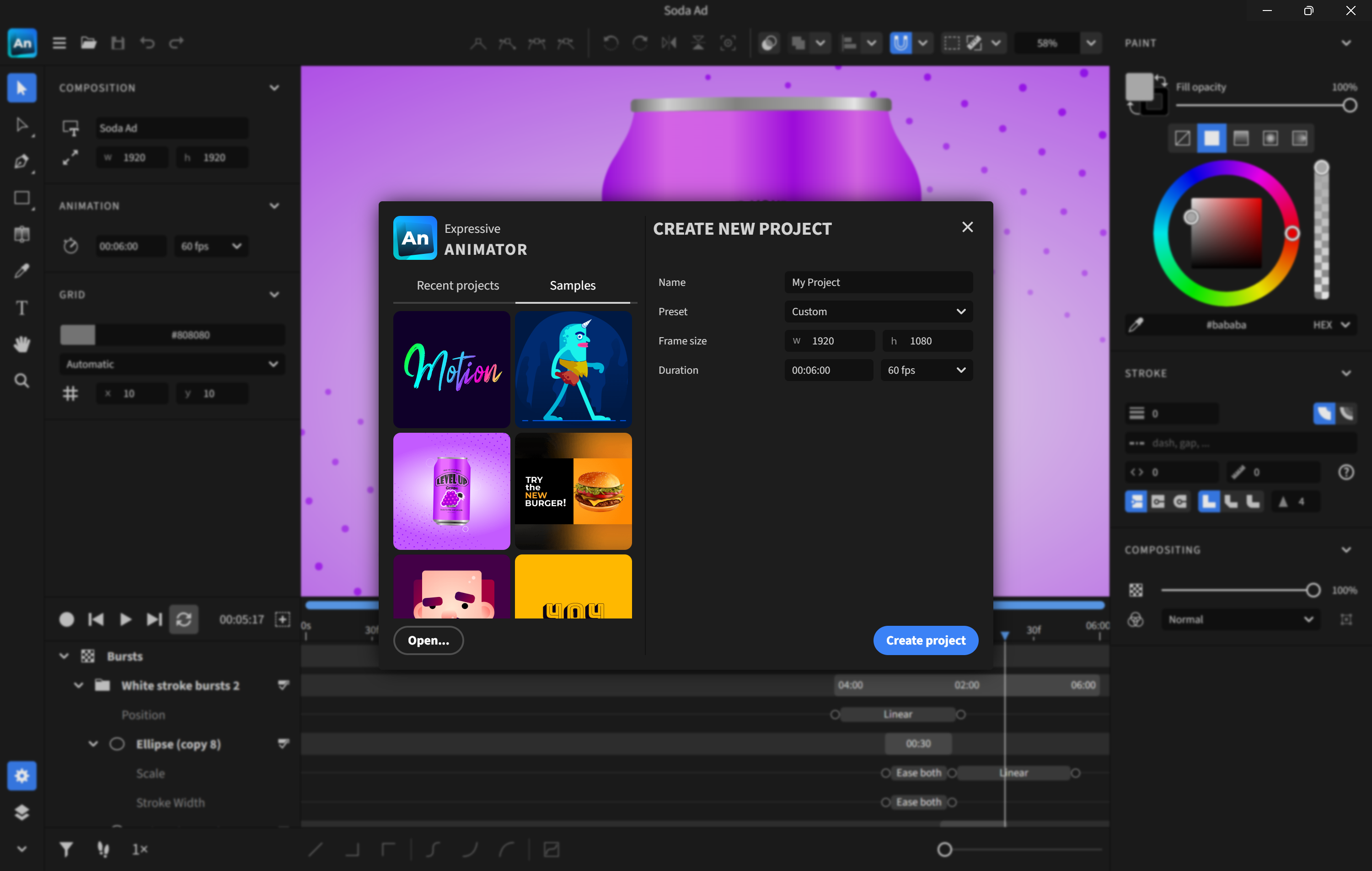Click the Undo icon in the top toolbar
The width and height of the screenshot is (1372, 871).
pyautogui.click(x=147, y=43)
